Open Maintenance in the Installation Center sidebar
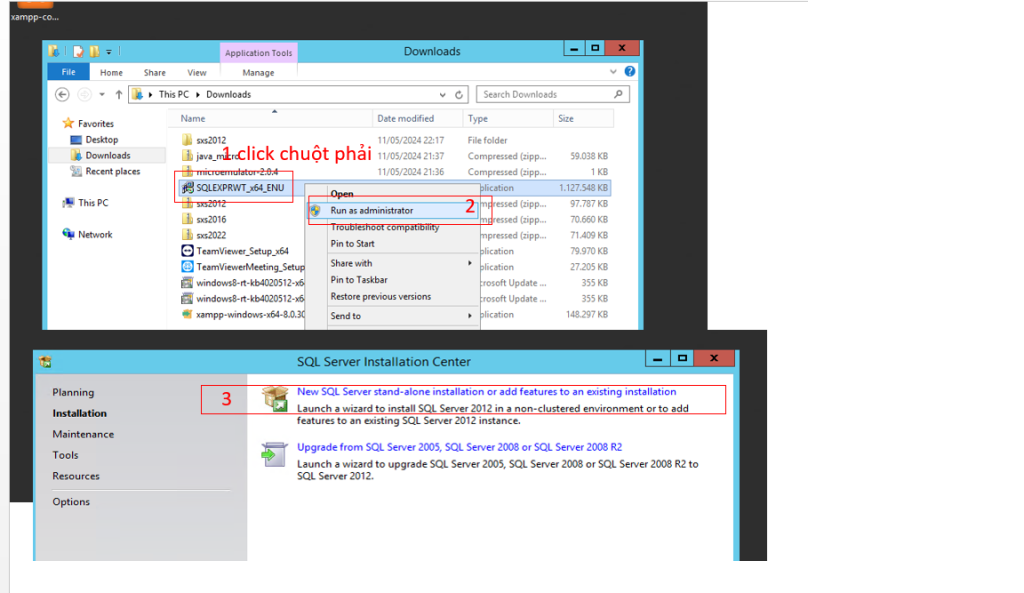The image size is (1024, 593). point(83,434)
